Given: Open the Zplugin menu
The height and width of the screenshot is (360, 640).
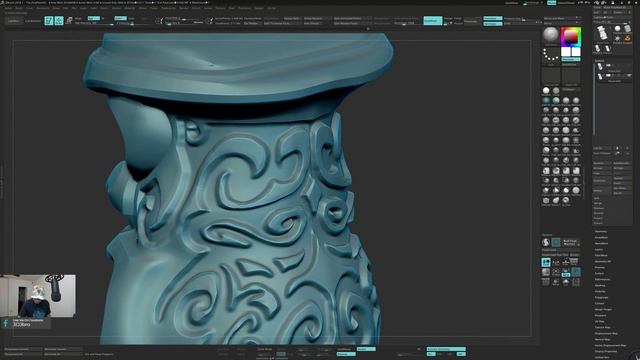Looking at the screenshot, I should pos(259,8).
